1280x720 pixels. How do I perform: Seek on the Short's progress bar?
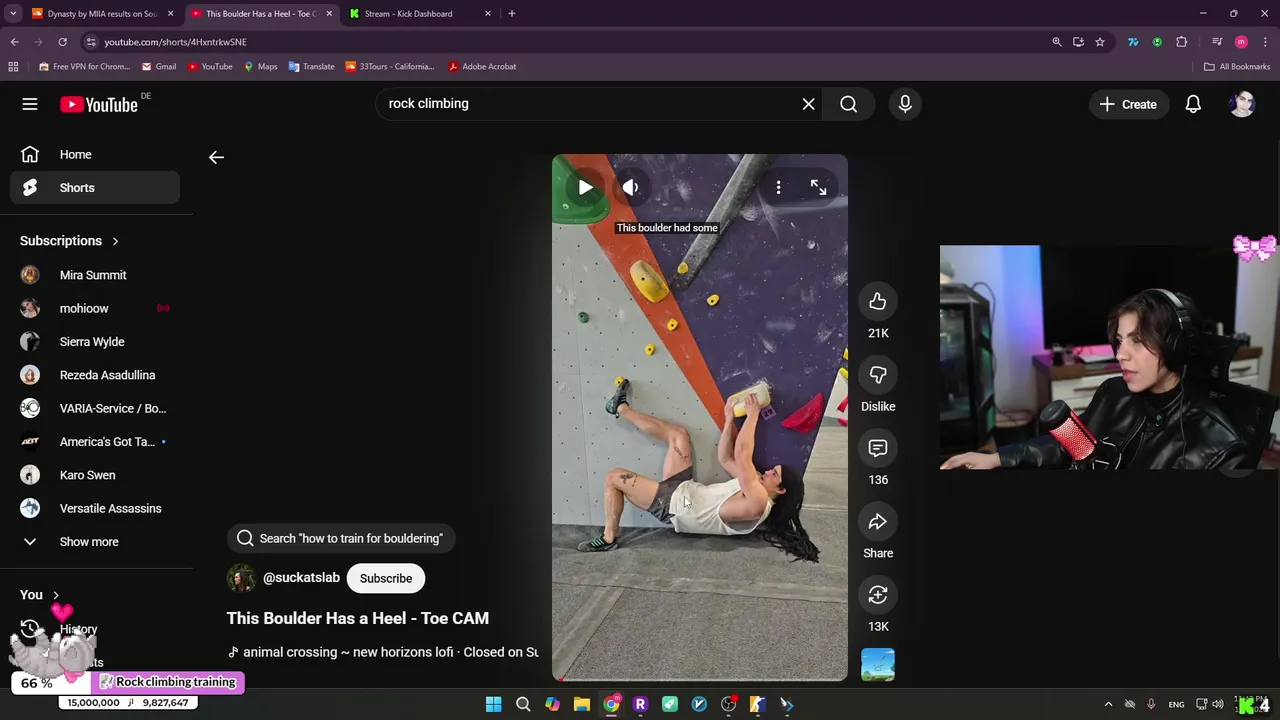pos(700,679)
